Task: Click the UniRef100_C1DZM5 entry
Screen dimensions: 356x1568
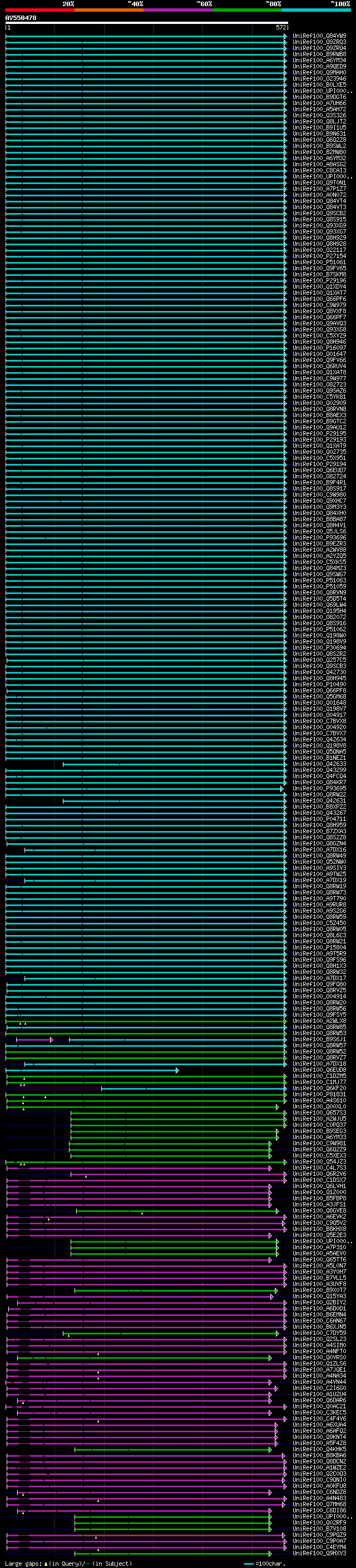Action: coord(319,1076)
